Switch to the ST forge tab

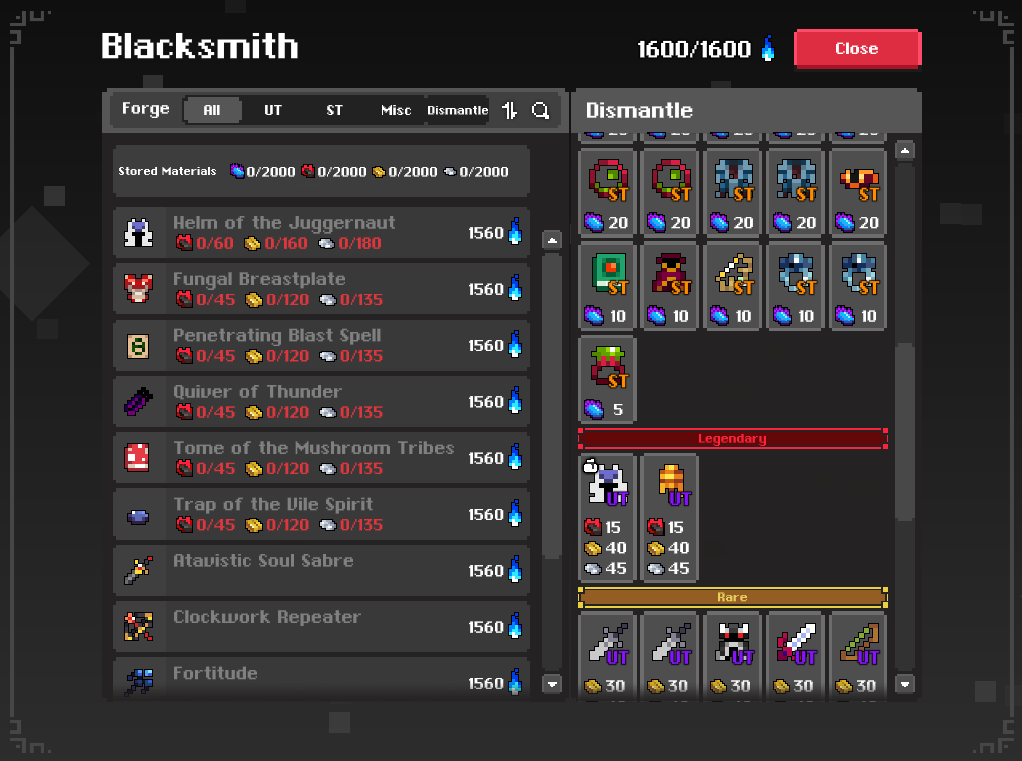coord(334,110)
